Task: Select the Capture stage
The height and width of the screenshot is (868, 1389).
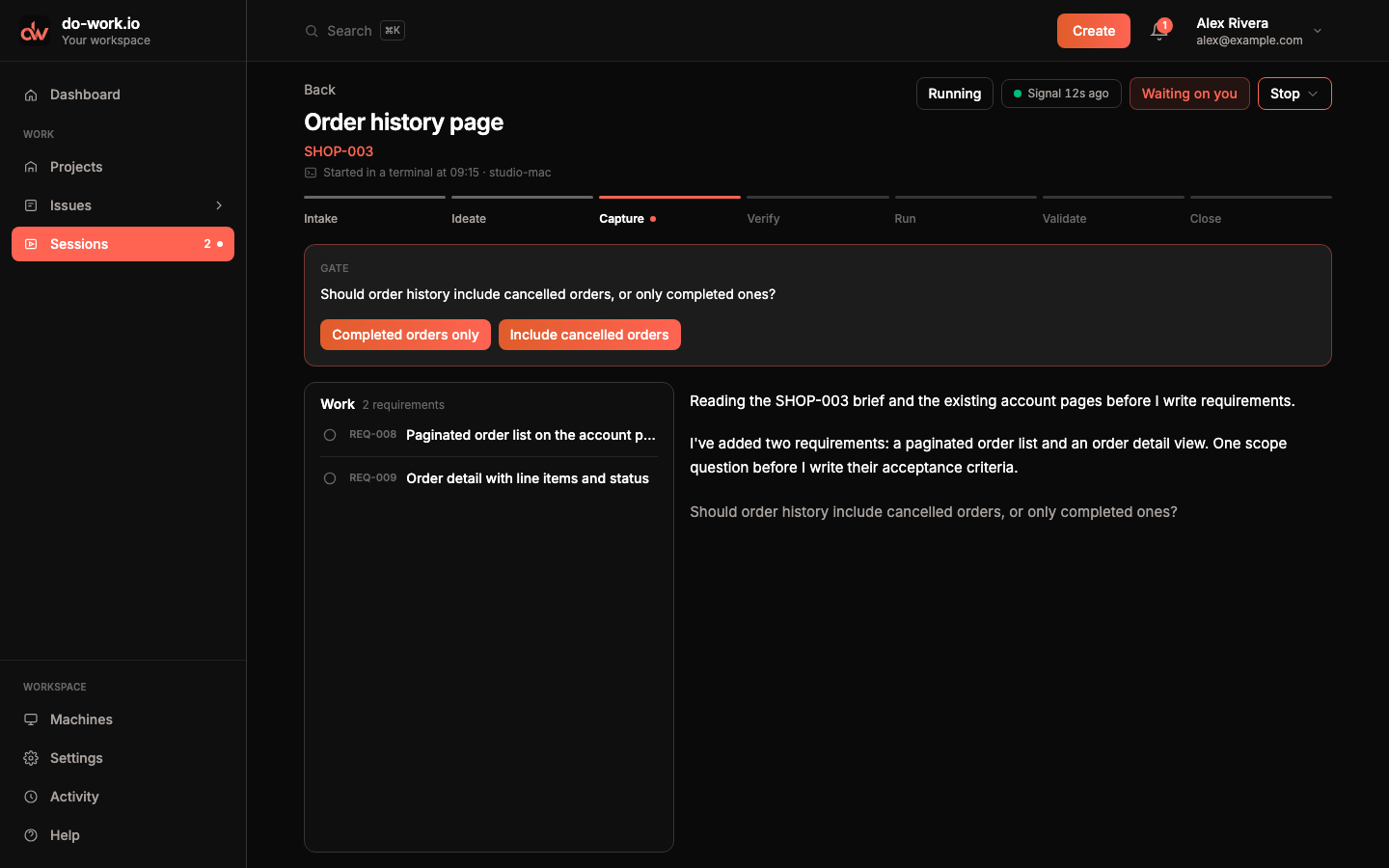Action: coord(669,211)
